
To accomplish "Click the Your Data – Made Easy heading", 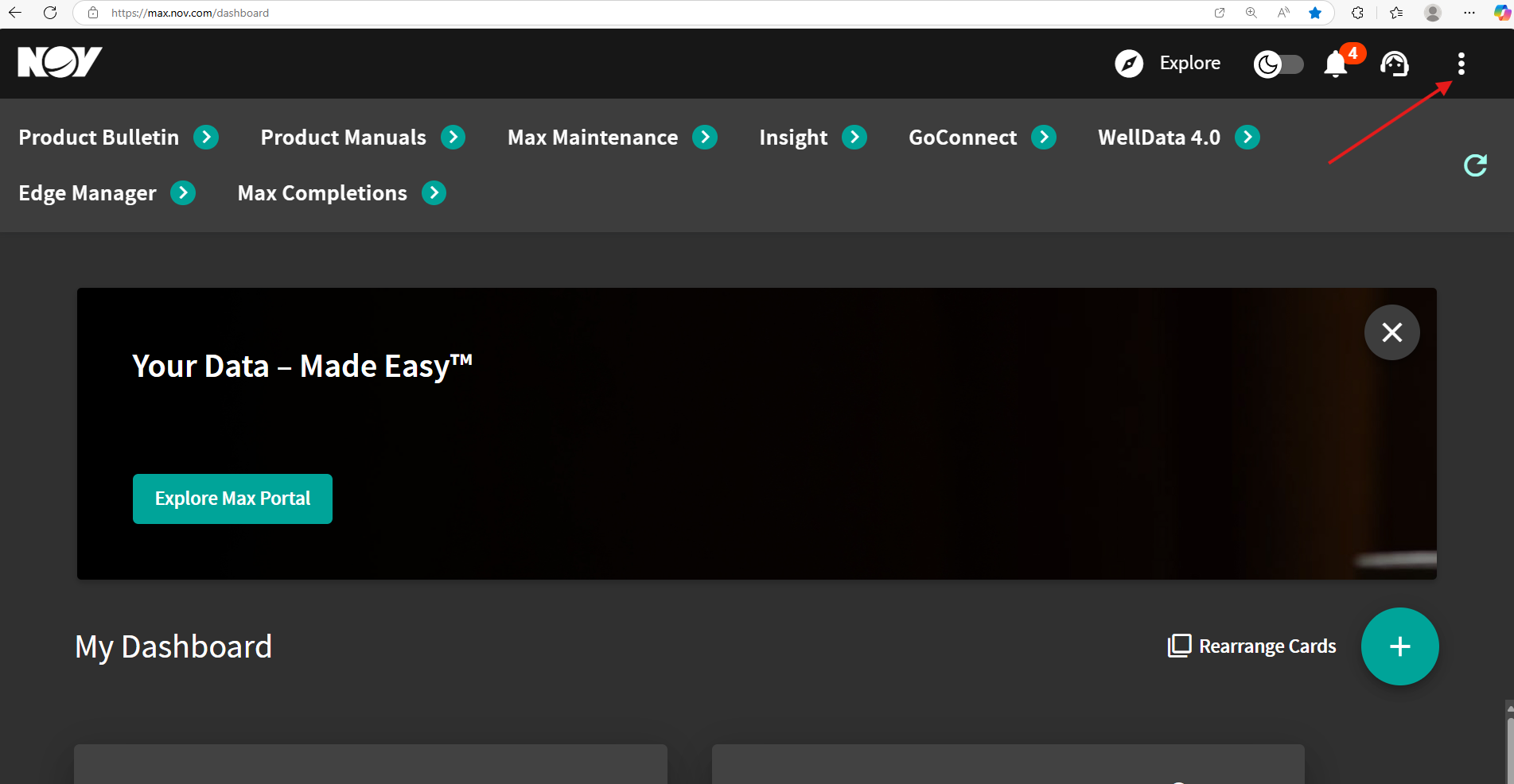I will click(302, 367).
